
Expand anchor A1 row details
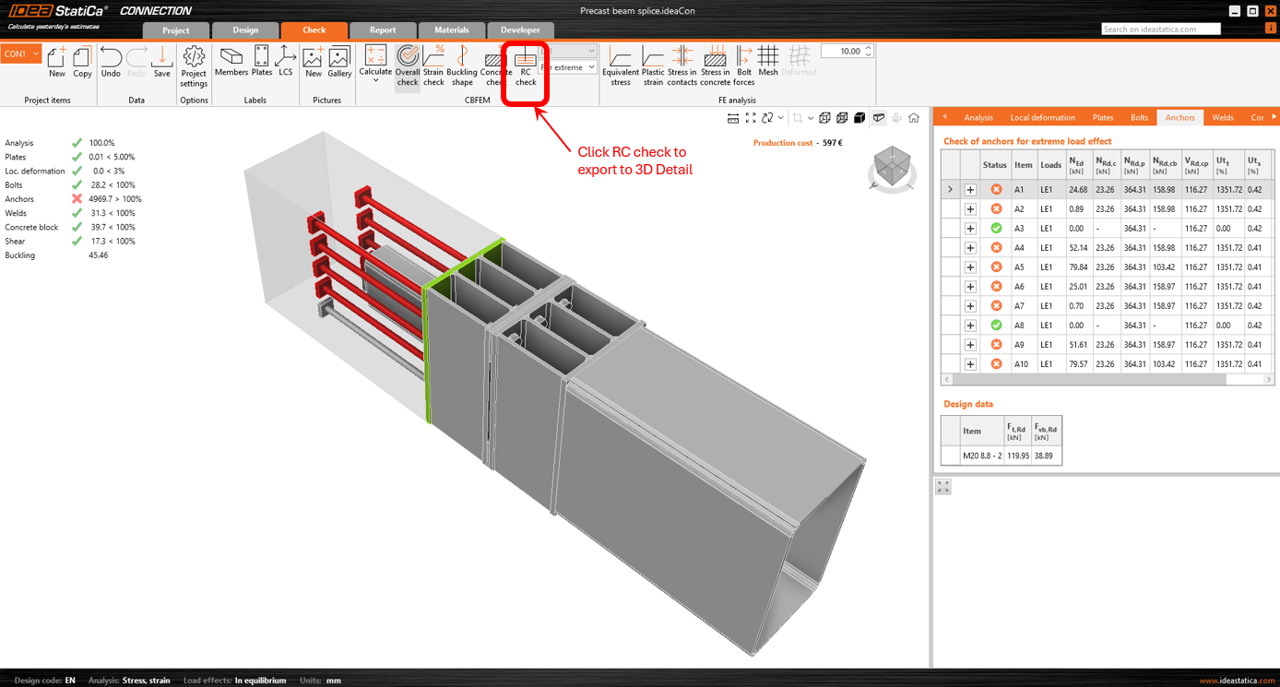970,190
